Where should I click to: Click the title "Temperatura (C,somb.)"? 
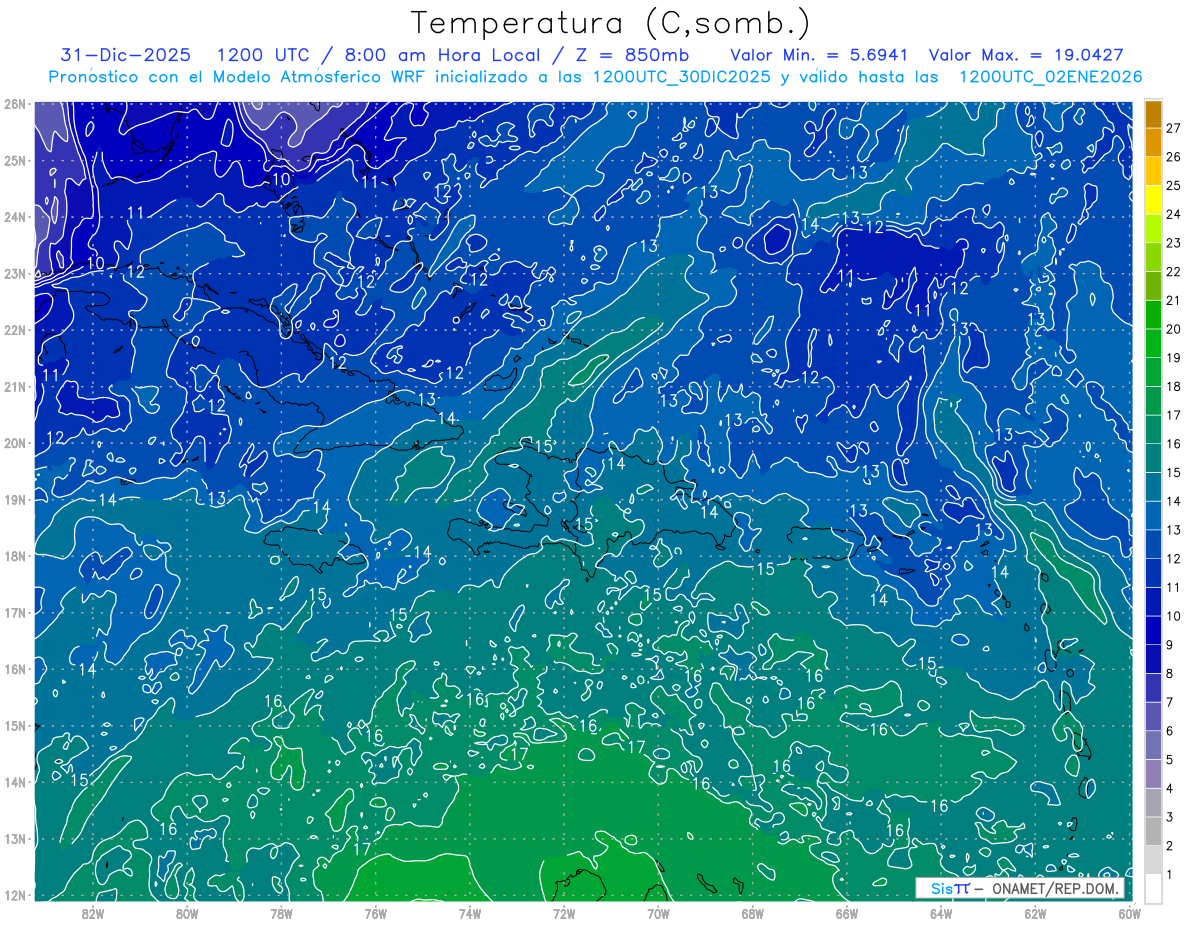(611, 23)
